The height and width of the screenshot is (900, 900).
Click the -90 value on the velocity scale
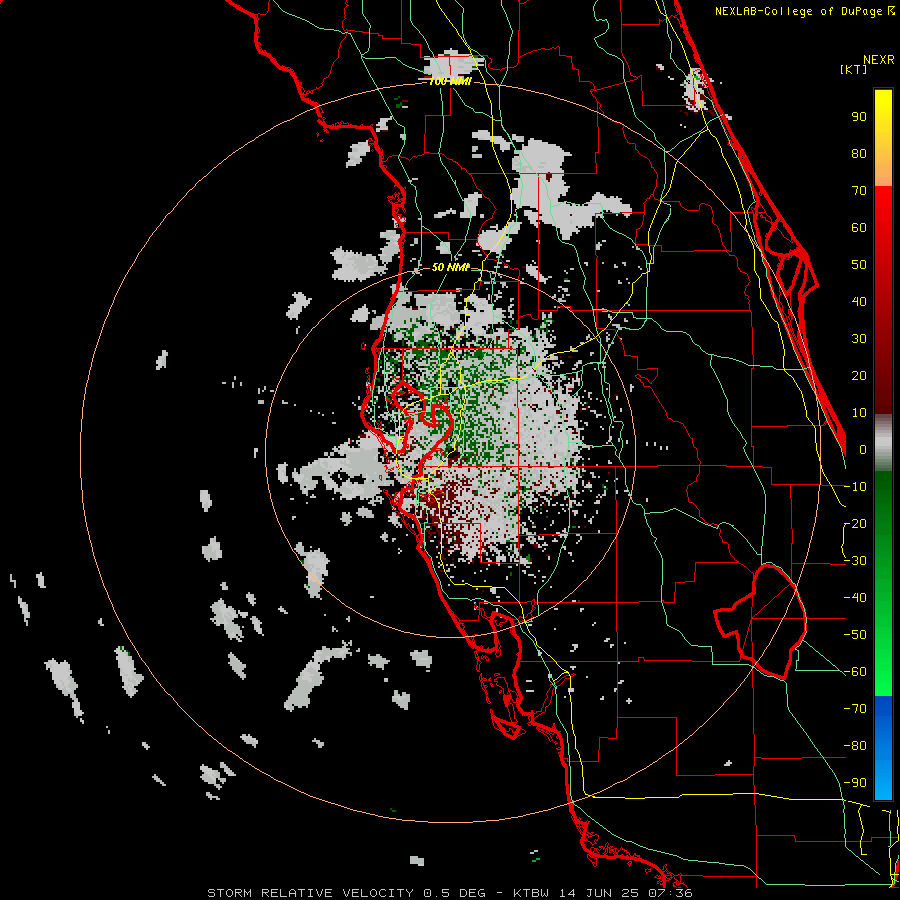[855, 783]
